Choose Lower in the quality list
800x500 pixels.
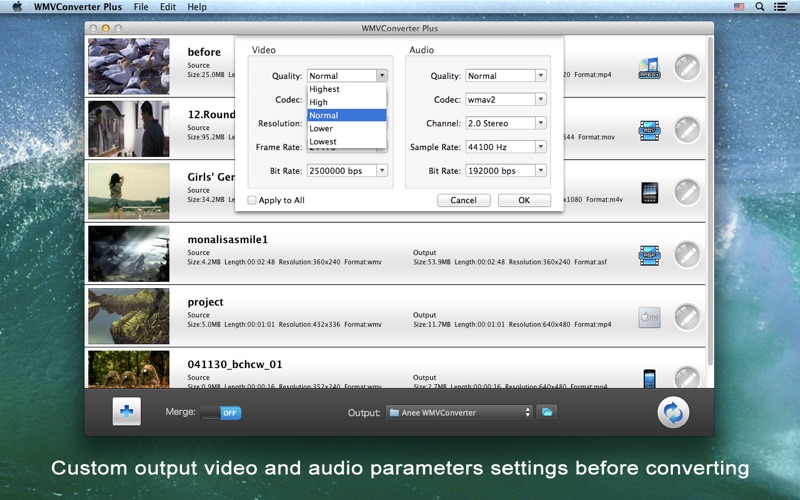click(x=346, y=129)
